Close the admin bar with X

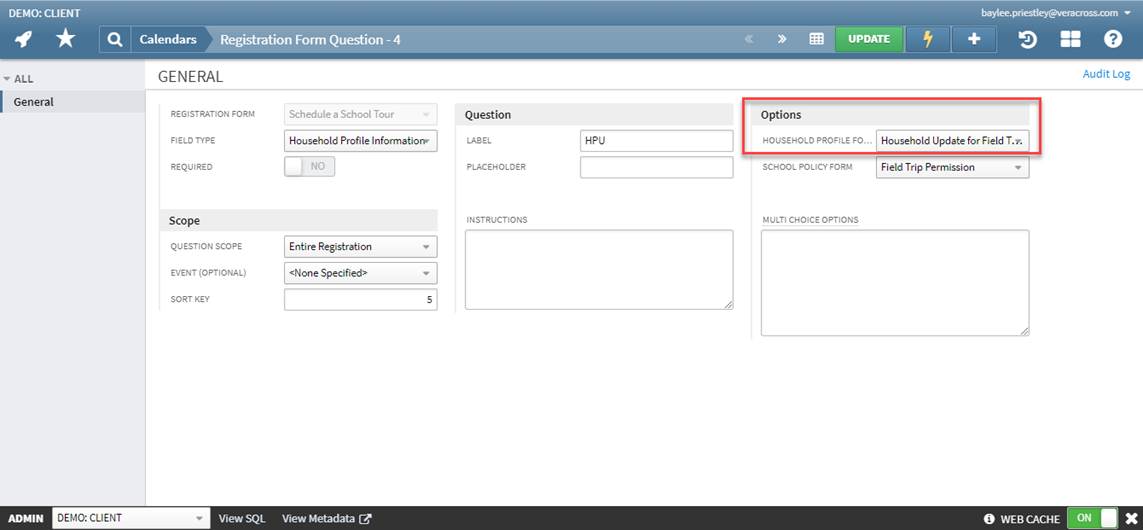[1131, 519]
